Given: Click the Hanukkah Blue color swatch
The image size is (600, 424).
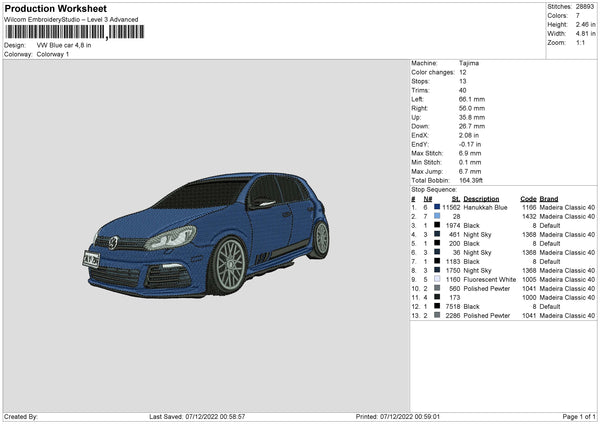Looking at the screenshot, I should (437, 207).
